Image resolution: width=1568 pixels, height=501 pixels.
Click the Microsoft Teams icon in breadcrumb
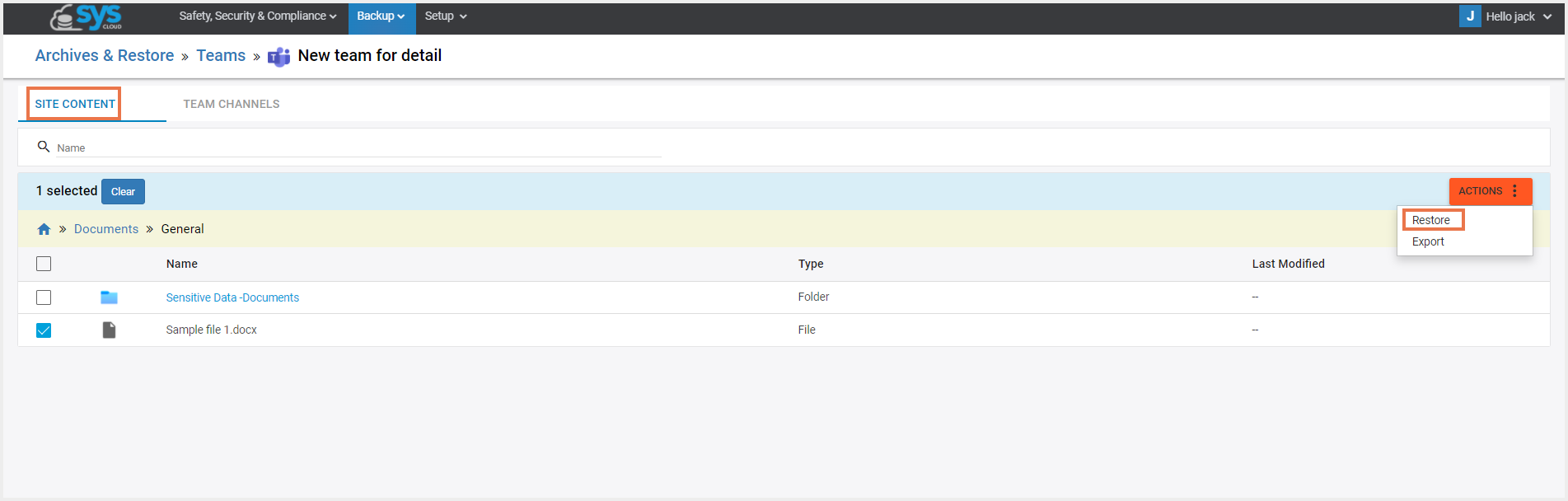[x=279, y=57]
